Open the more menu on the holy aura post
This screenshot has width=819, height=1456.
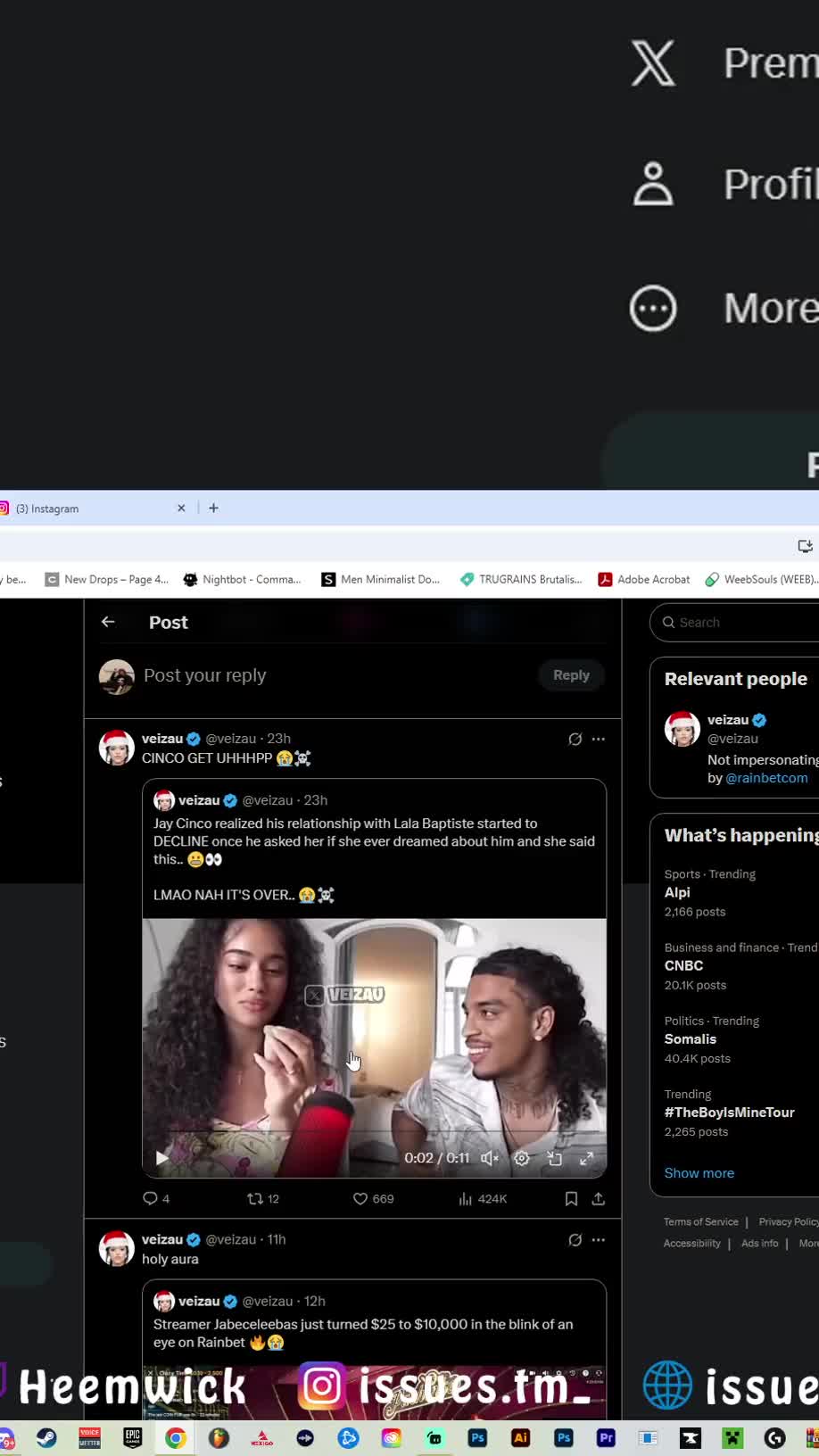(599, 1239)
